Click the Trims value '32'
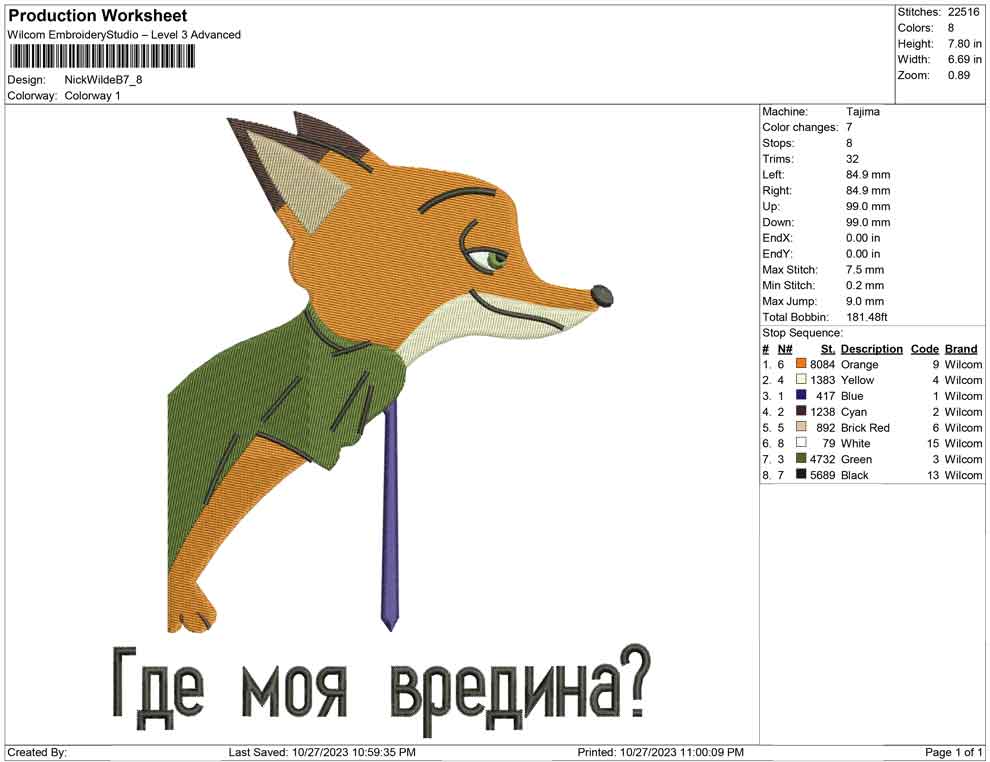This screenshot has width=990, height=762. tap(852, 159)
